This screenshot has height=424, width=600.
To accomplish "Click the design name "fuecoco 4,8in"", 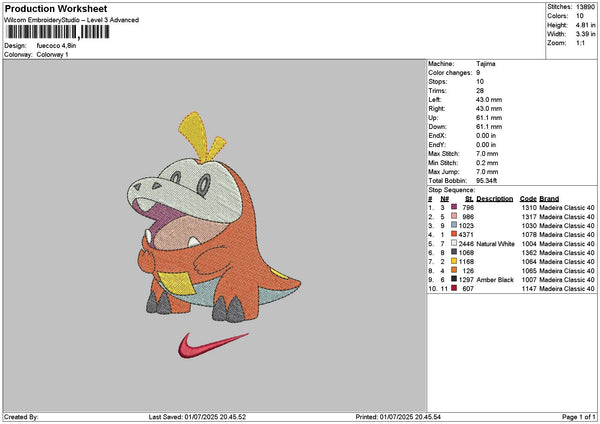I will [56, 46].
